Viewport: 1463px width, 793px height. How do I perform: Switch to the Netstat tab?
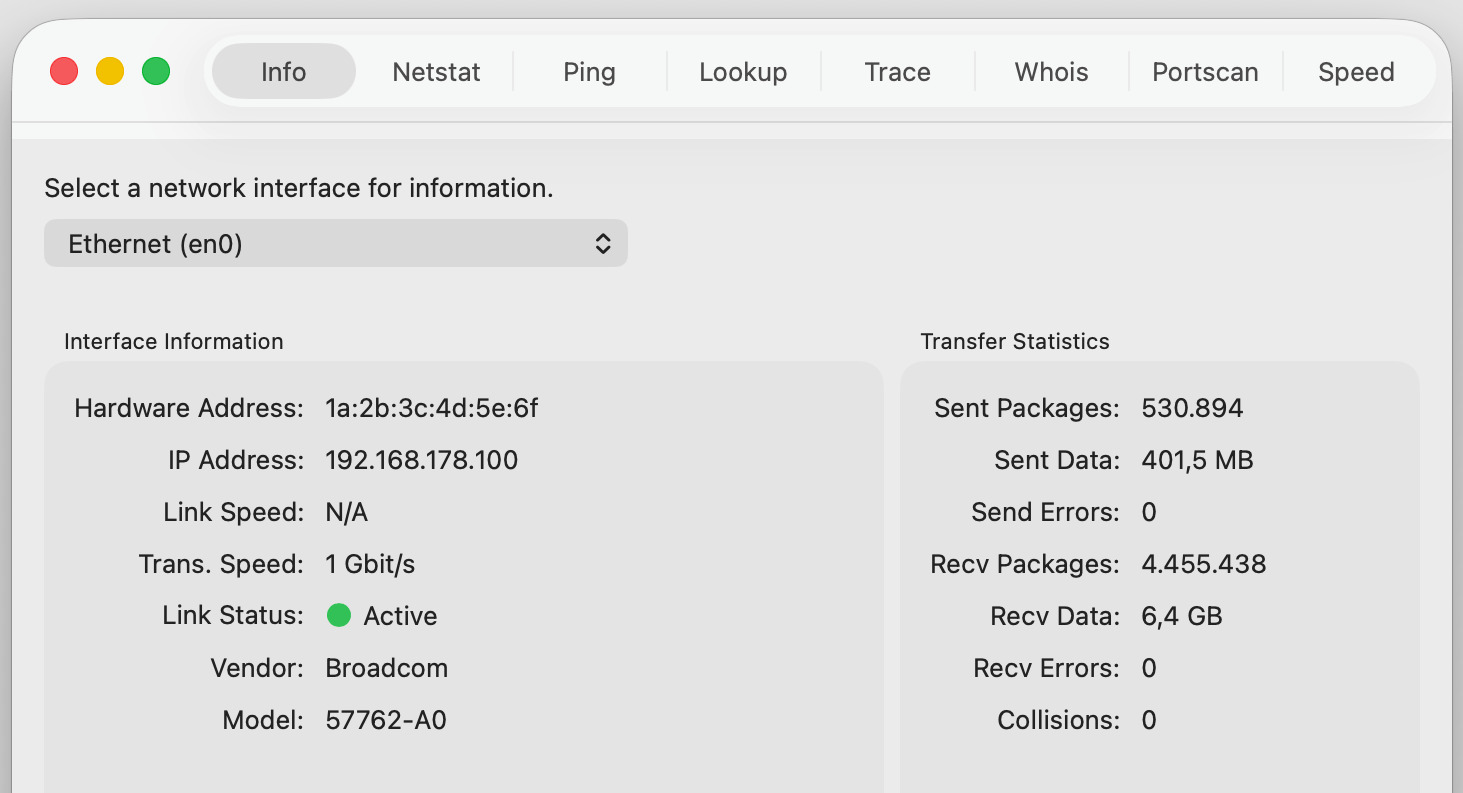click(436, 72)
